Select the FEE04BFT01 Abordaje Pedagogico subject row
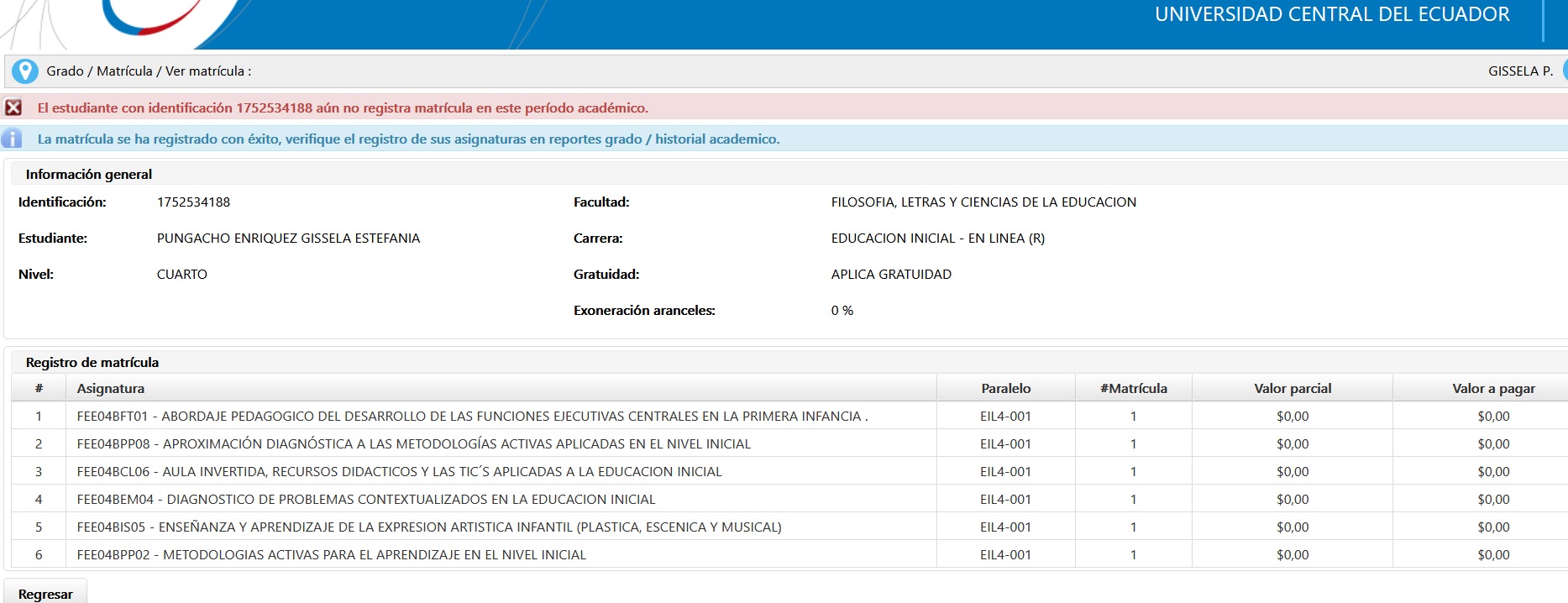The width and height of the screenshot is (1568, 603). tap(789, 416)
